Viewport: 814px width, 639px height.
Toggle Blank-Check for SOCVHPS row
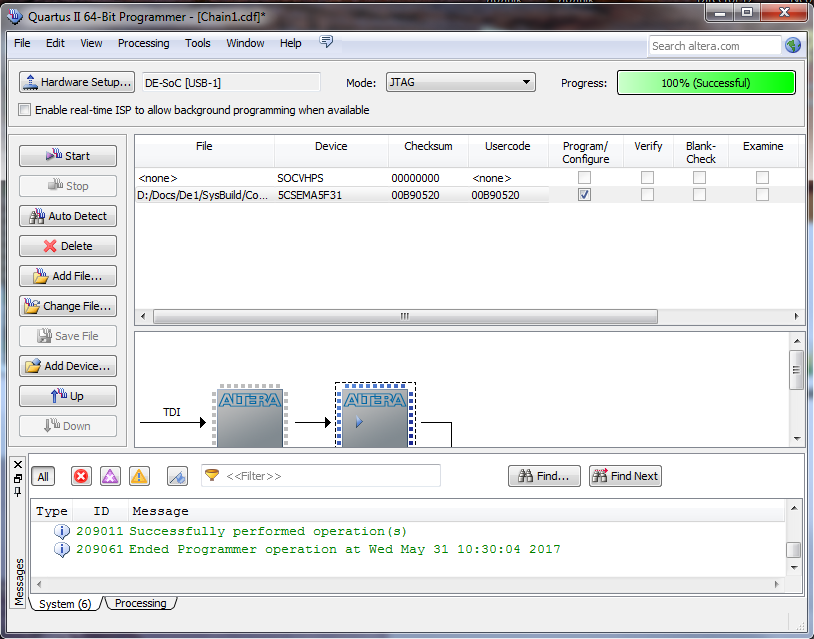[x=700, y=178]
